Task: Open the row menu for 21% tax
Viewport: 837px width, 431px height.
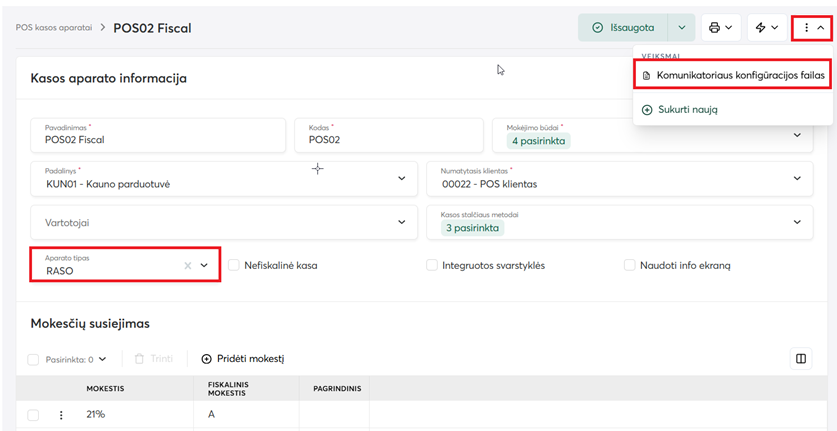Action: coord(61,415)
